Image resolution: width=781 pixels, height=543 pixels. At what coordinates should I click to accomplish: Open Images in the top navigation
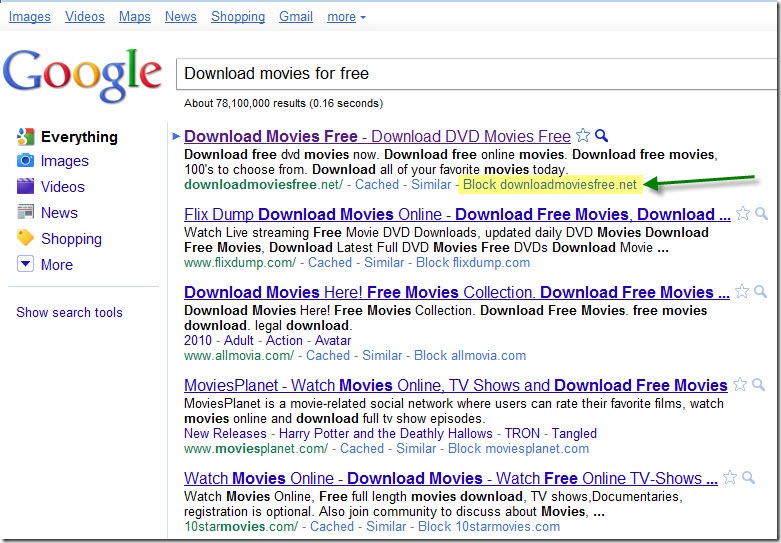[29, 16]
